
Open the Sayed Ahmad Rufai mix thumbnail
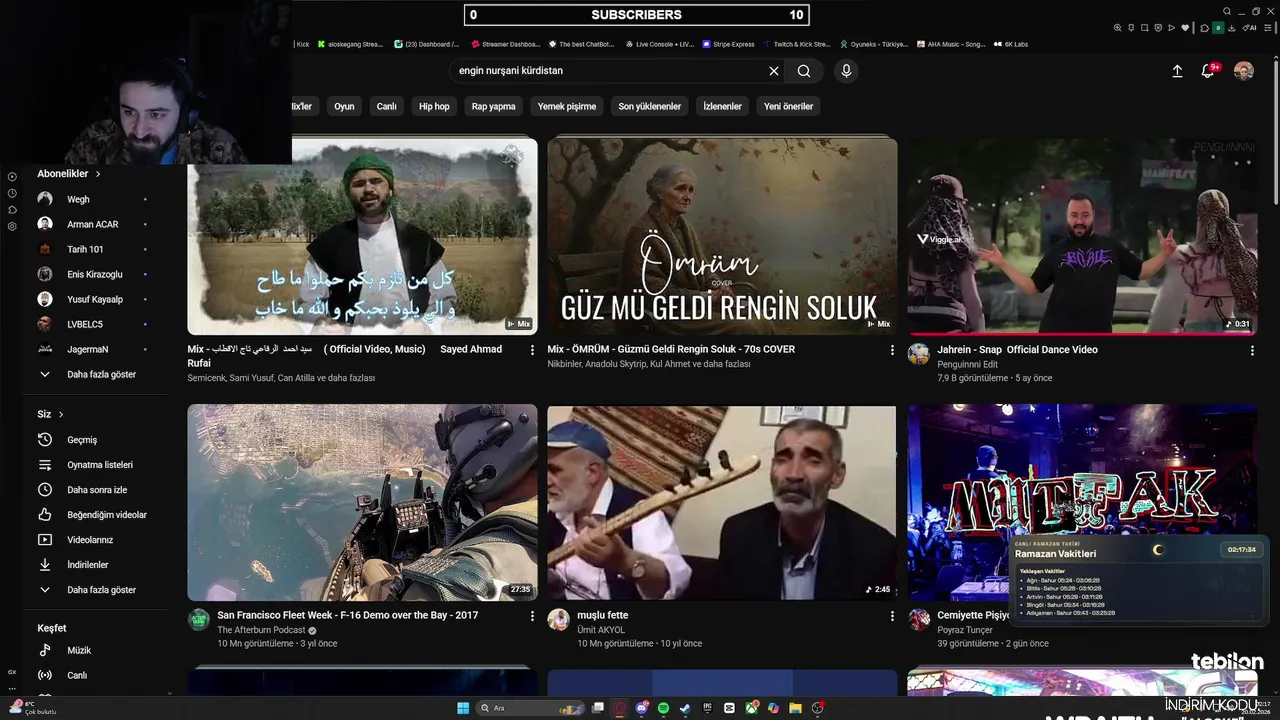[x=362, y=236]
